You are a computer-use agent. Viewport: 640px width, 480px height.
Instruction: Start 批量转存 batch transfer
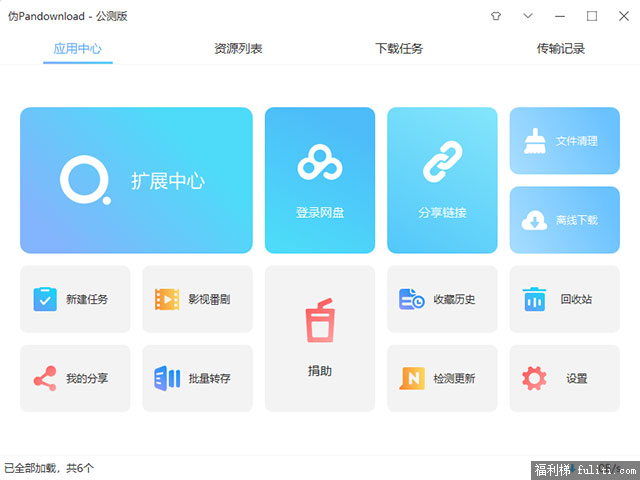coord(197,378)
